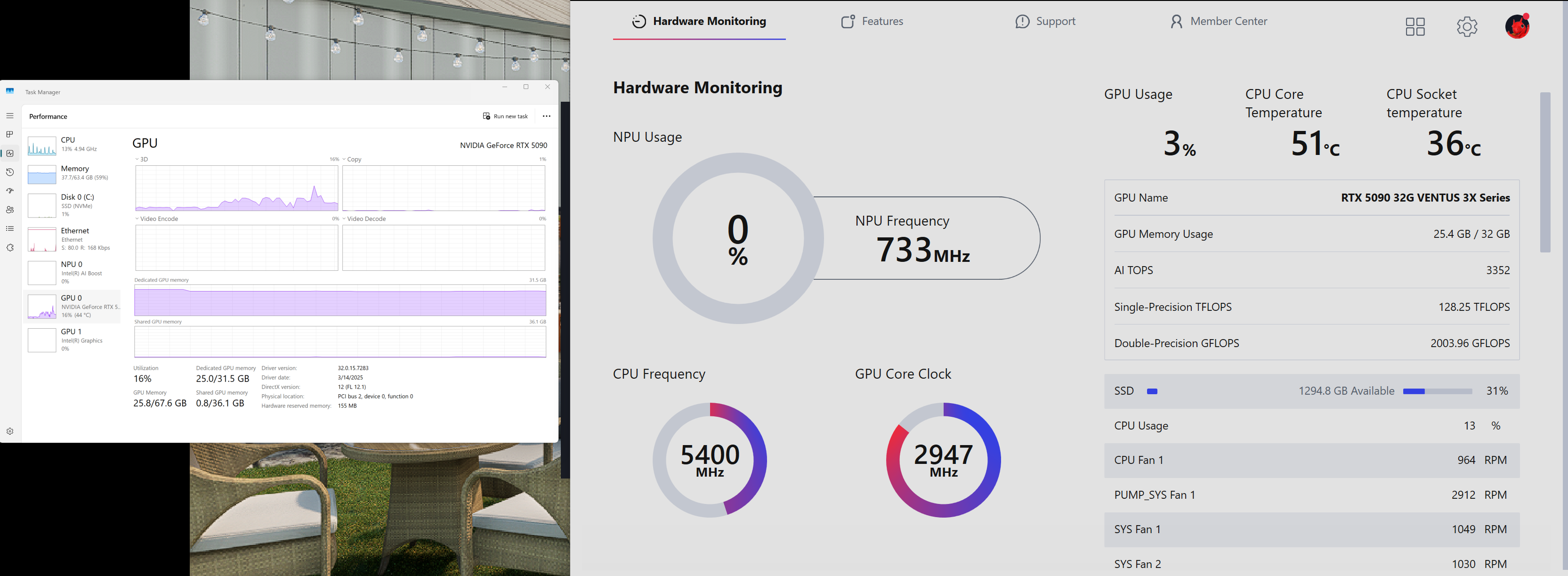The width and height of the screenshot is (1568, 576).
Task: Click the 3D engine usage graph
Action: point(237,188)
